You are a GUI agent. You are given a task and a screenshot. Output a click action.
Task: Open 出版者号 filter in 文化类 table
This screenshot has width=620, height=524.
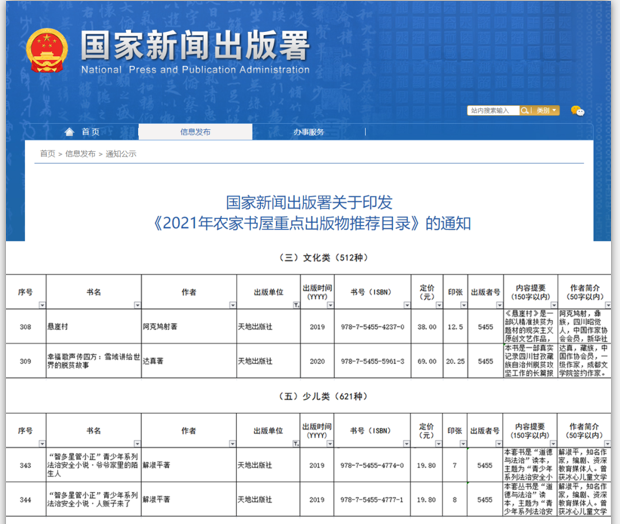(499, 305)
